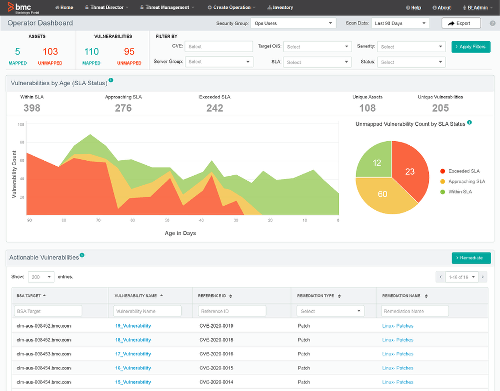The height and width of the screenshot is (391, 500).
Task: Open the Create Operation menu
Action: click(x=231, y=7)
